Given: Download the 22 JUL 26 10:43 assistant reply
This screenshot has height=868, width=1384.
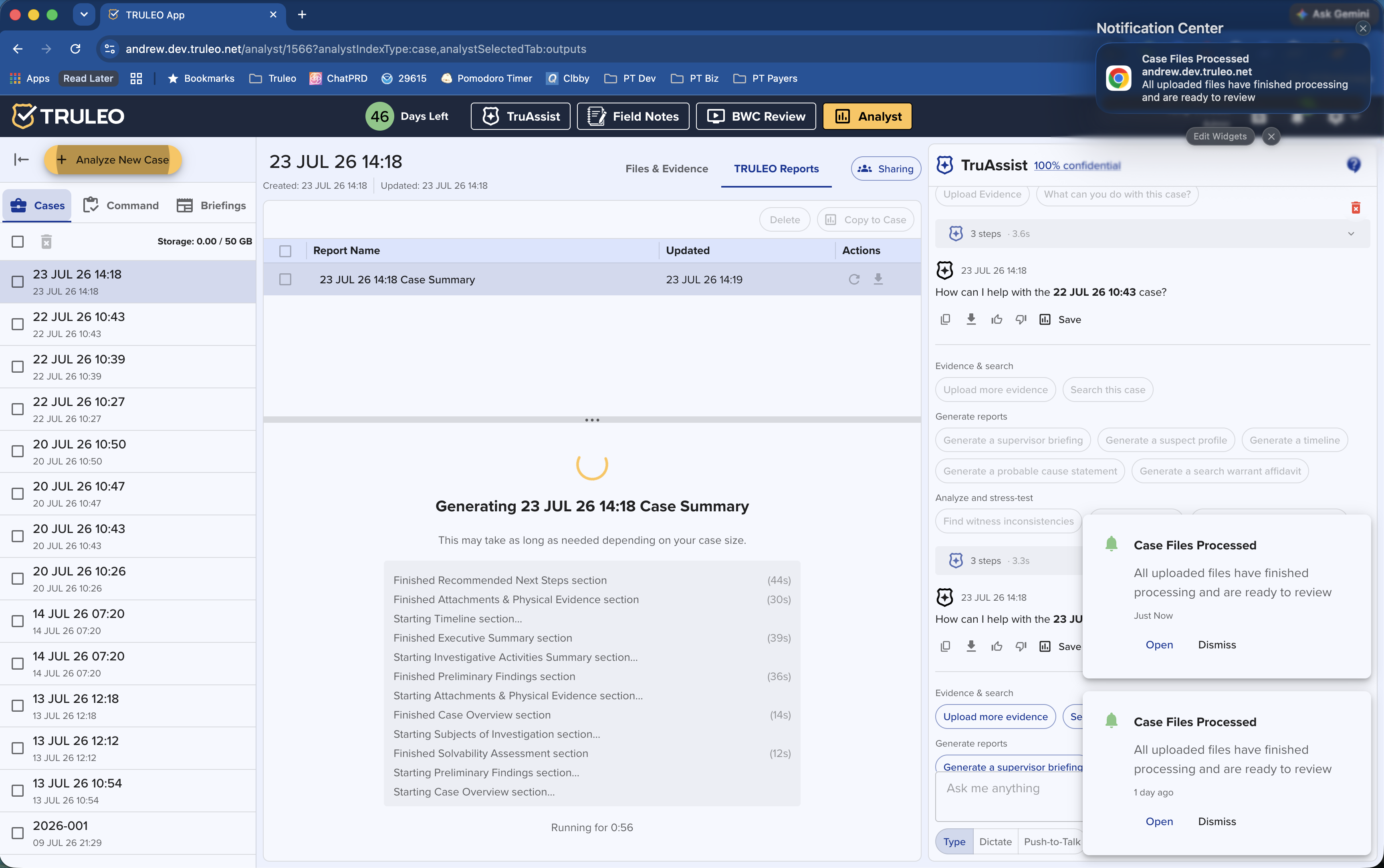Looking at the screenshot, I should (971, 320).
